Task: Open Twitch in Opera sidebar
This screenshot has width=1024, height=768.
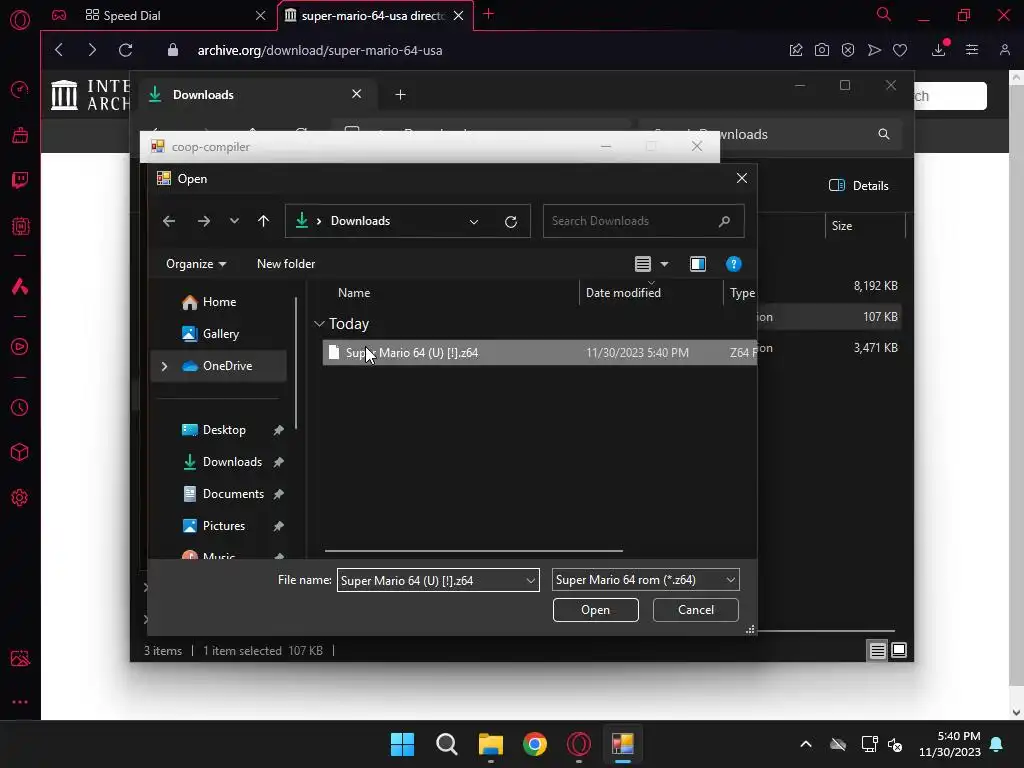Action: pos(20,180)
